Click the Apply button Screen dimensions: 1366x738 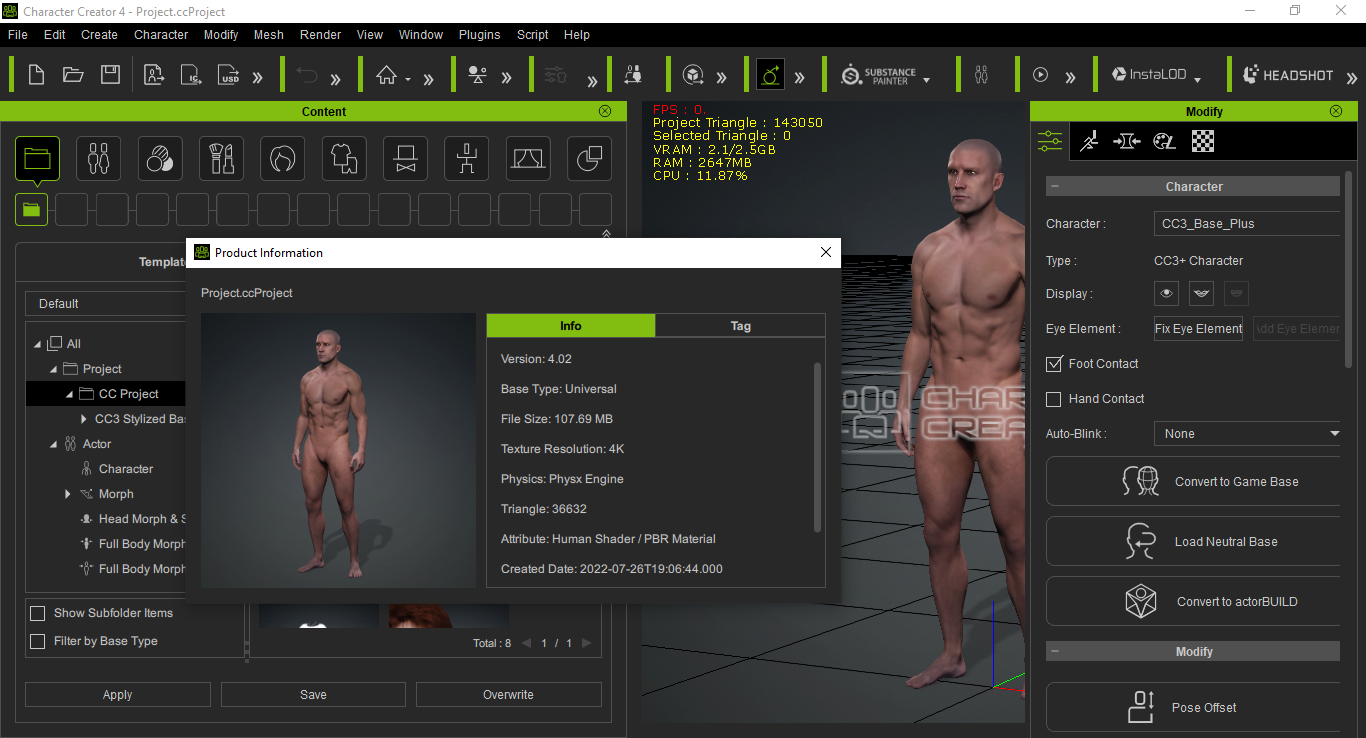[118, 695]
